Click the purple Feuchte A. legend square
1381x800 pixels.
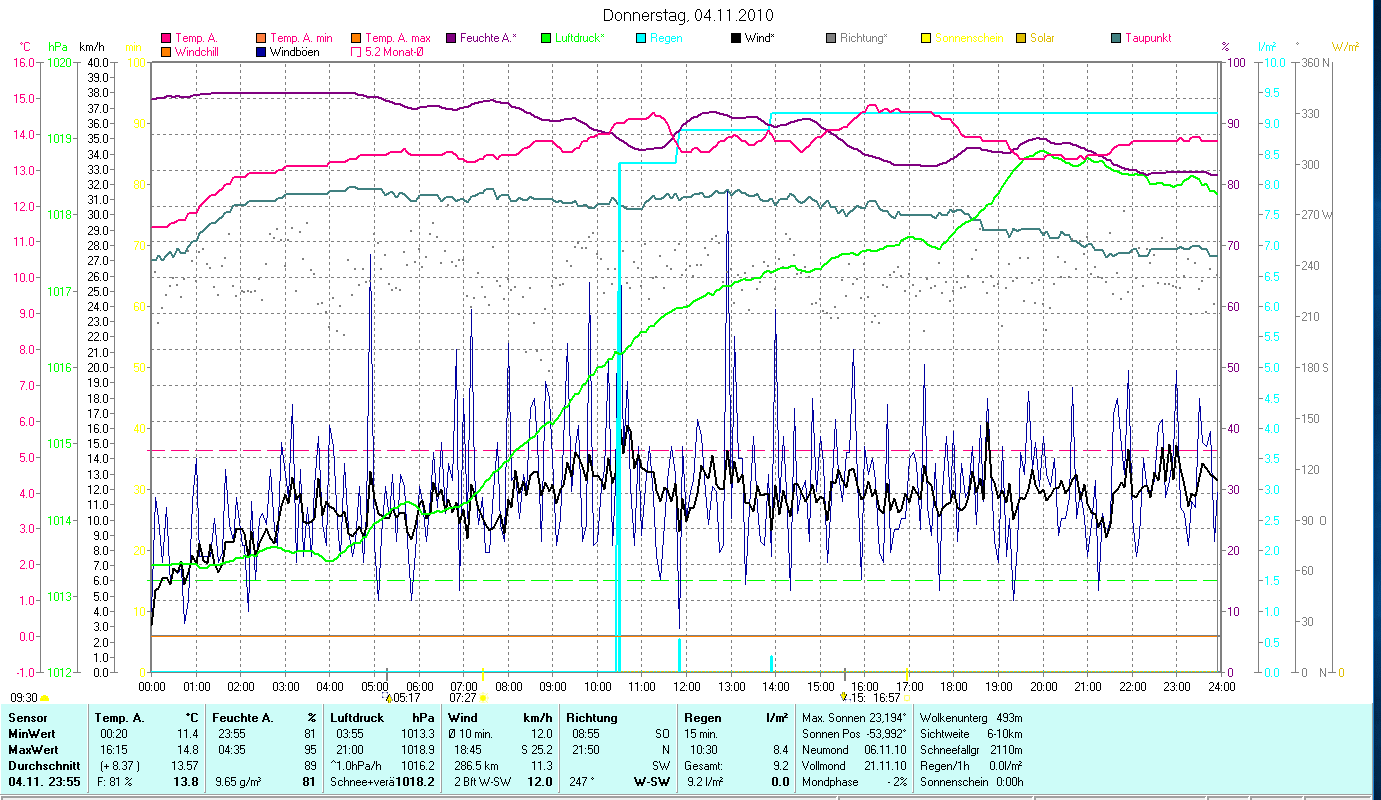click(x=450, y=38)
